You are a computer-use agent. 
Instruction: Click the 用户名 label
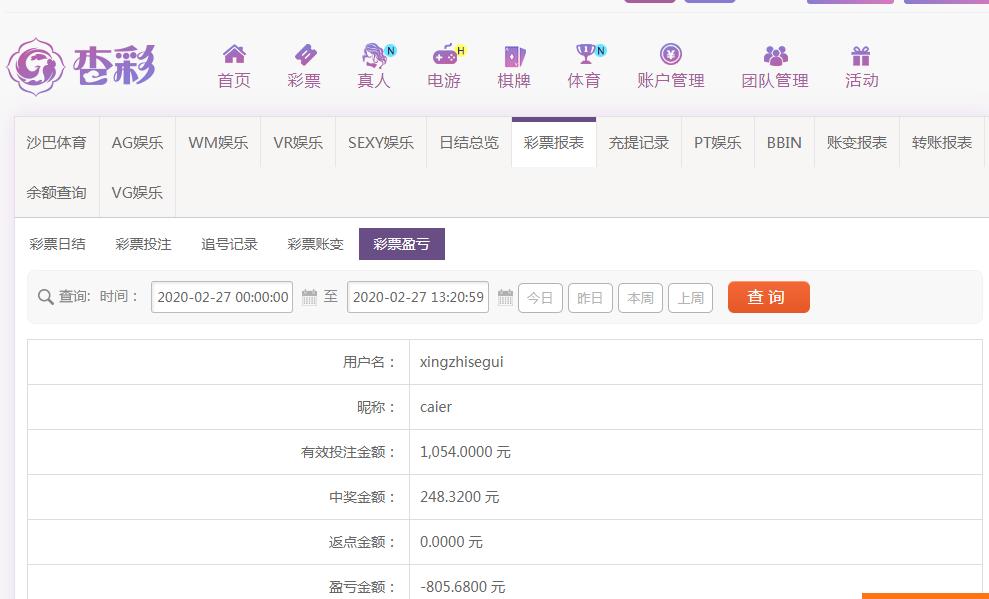(370, 362)
